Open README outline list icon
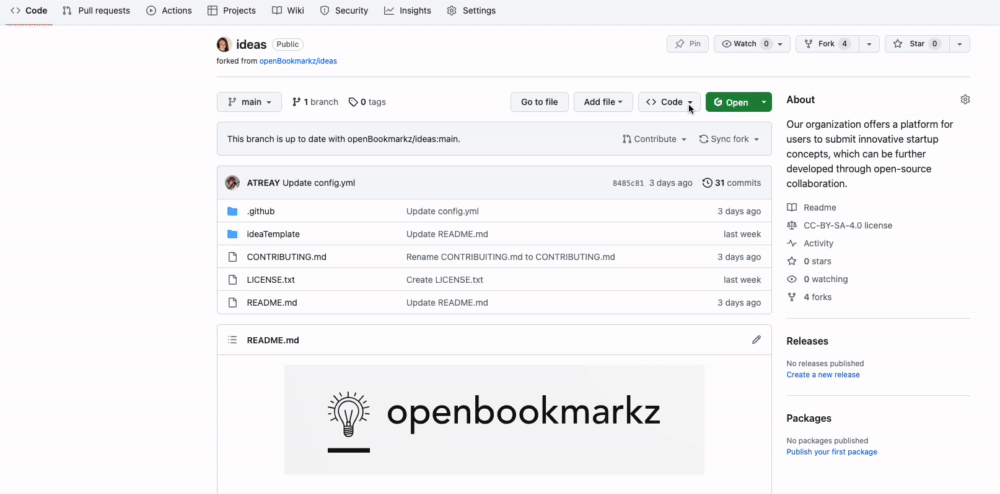1000x494 pixels. [232, 340]
